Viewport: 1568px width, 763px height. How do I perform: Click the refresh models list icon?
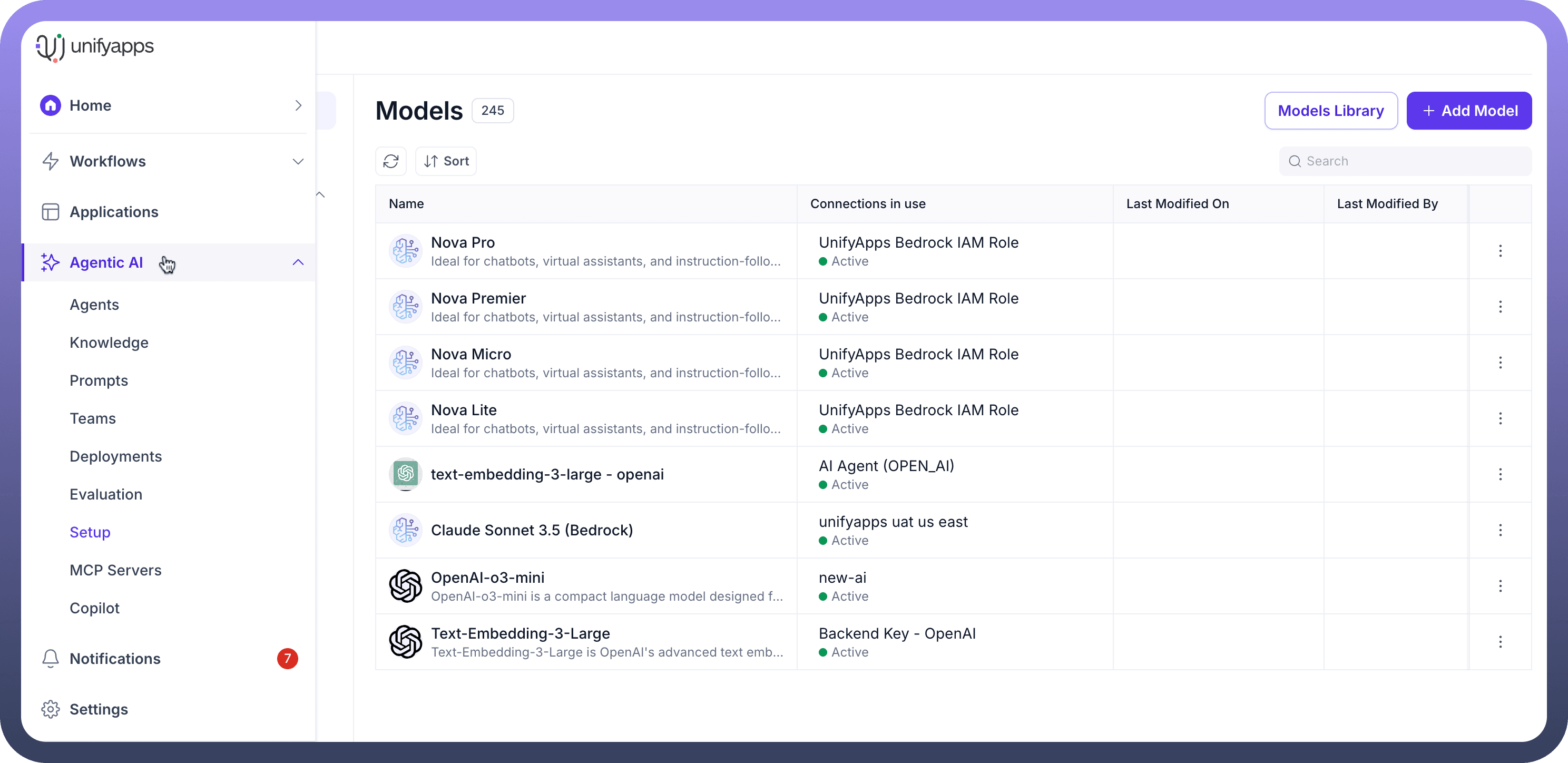pos(391,161)
